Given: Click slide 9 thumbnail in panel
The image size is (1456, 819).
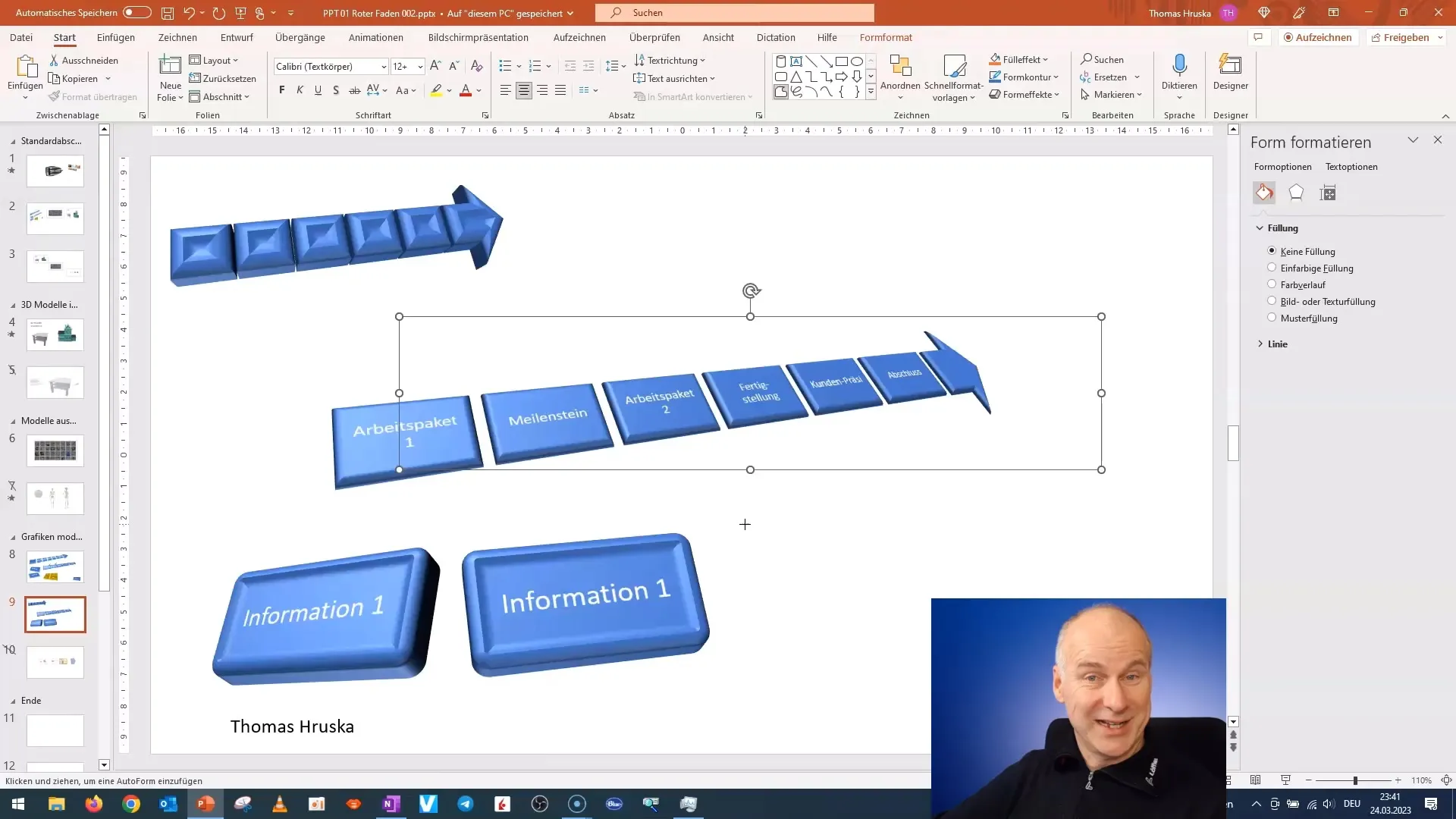Looking at the screenshot, I should (x=55, y=614).
